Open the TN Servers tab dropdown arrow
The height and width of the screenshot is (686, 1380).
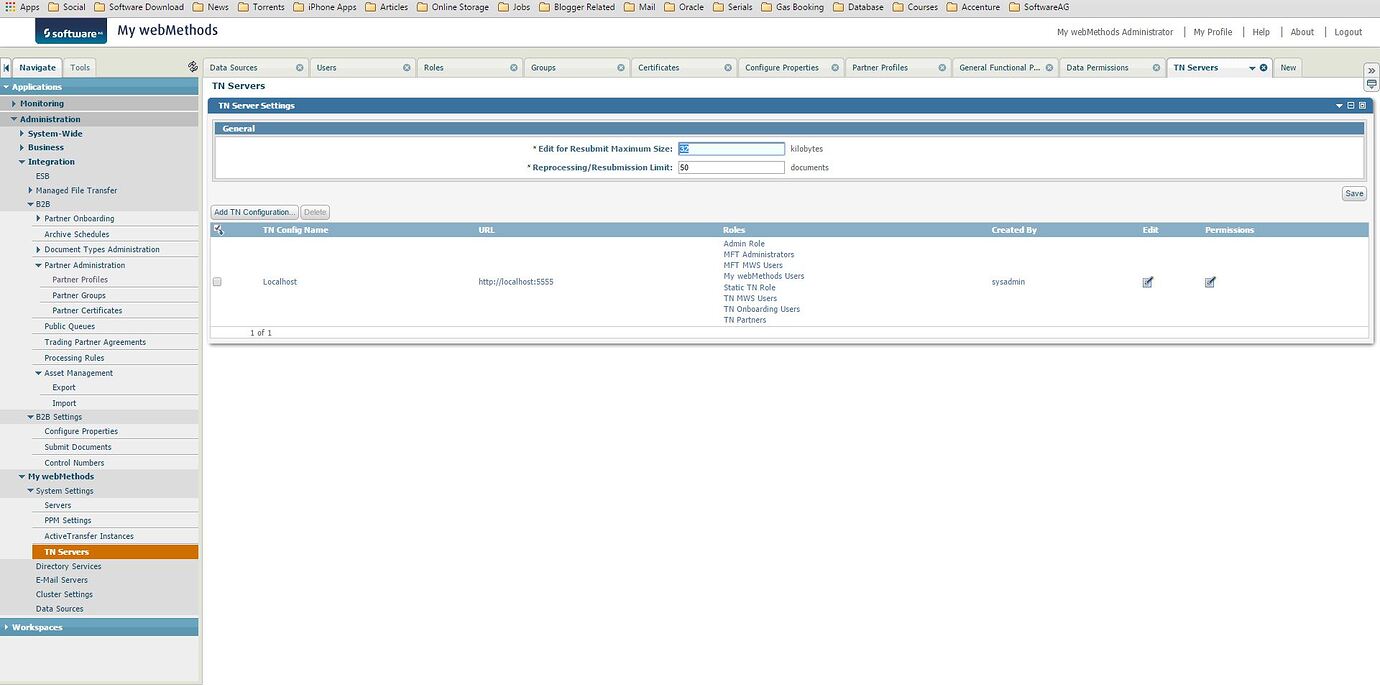pyautogui.click(x=1252, y=68)
